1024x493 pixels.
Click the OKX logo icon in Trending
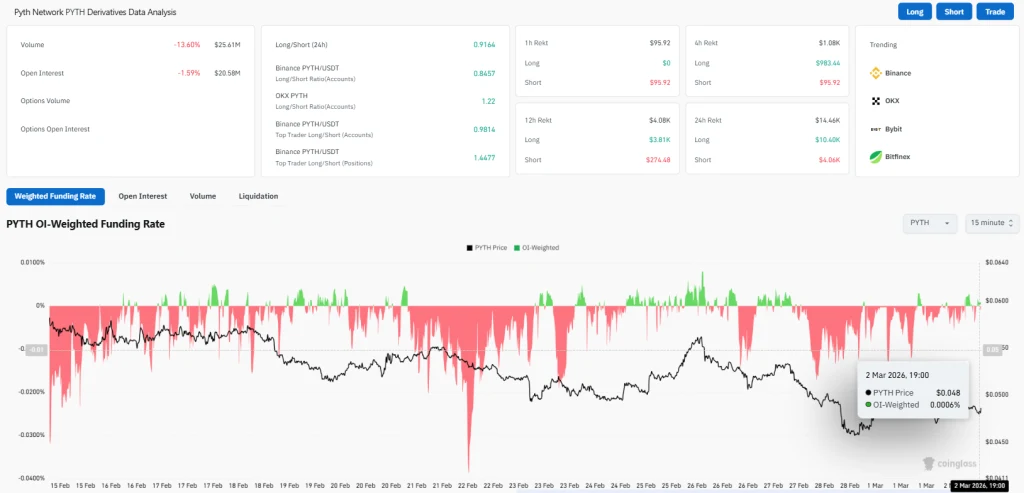click(876, 101)
